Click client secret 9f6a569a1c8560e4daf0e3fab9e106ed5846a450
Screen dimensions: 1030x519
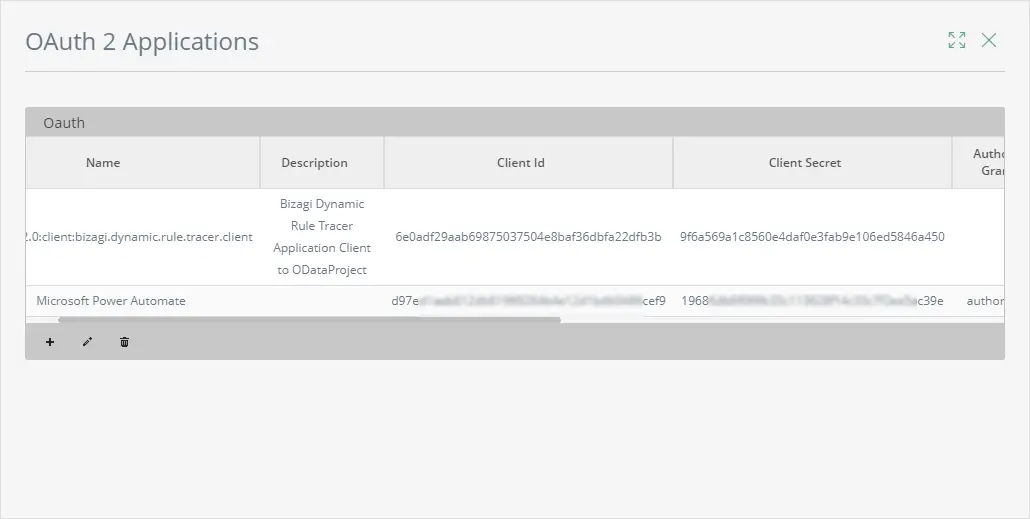point(812,237)
